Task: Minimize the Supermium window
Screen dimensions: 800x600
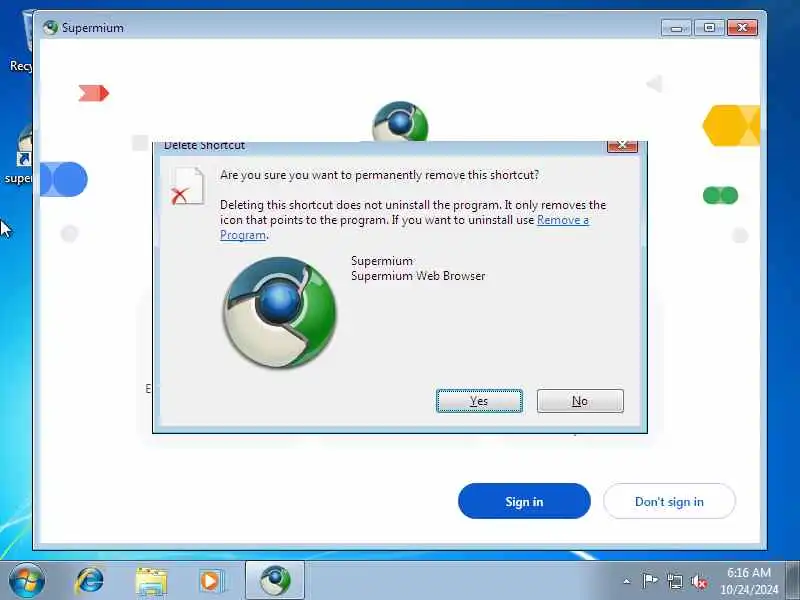Action: [x=676, y=28]
